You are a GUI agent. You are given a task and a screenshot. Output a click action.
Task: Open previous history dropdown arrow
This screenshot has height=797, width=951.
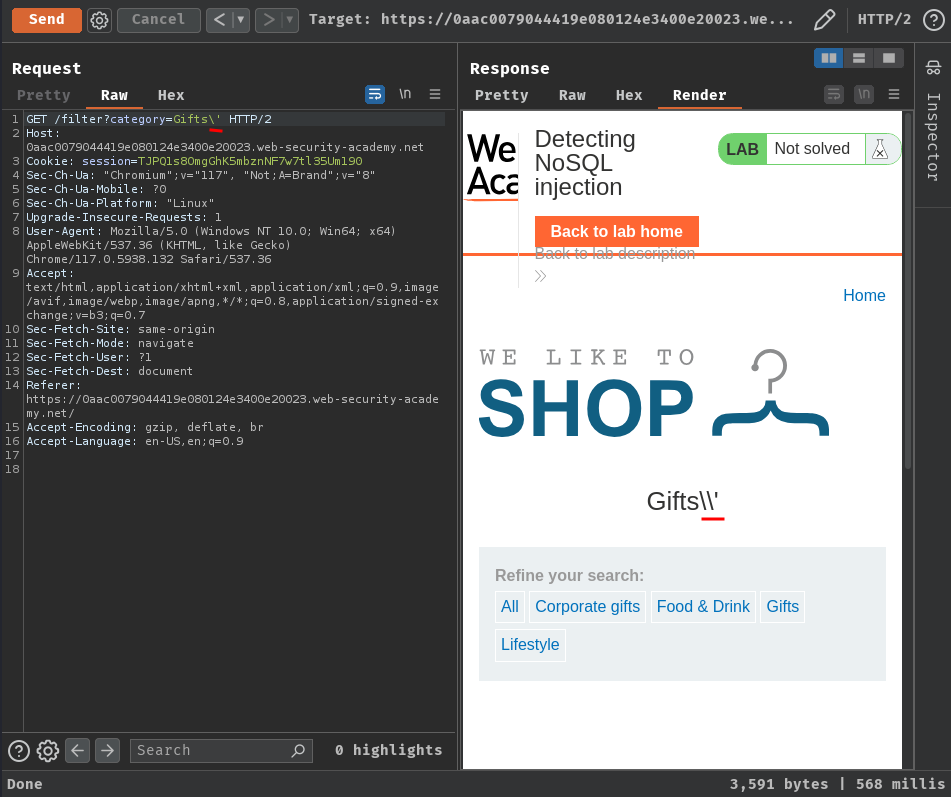[x=241, y=20]
